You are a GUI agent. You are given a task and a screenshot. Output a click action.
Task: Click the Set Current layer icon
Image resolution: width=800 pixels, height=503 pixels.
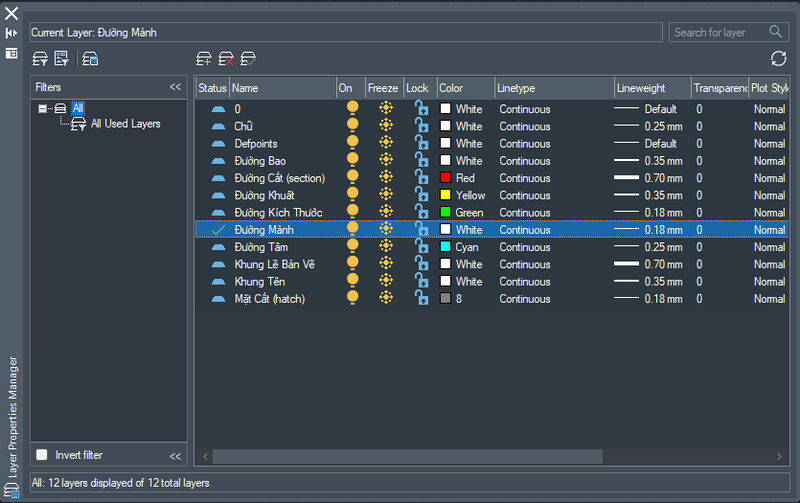tap(248, 59)
